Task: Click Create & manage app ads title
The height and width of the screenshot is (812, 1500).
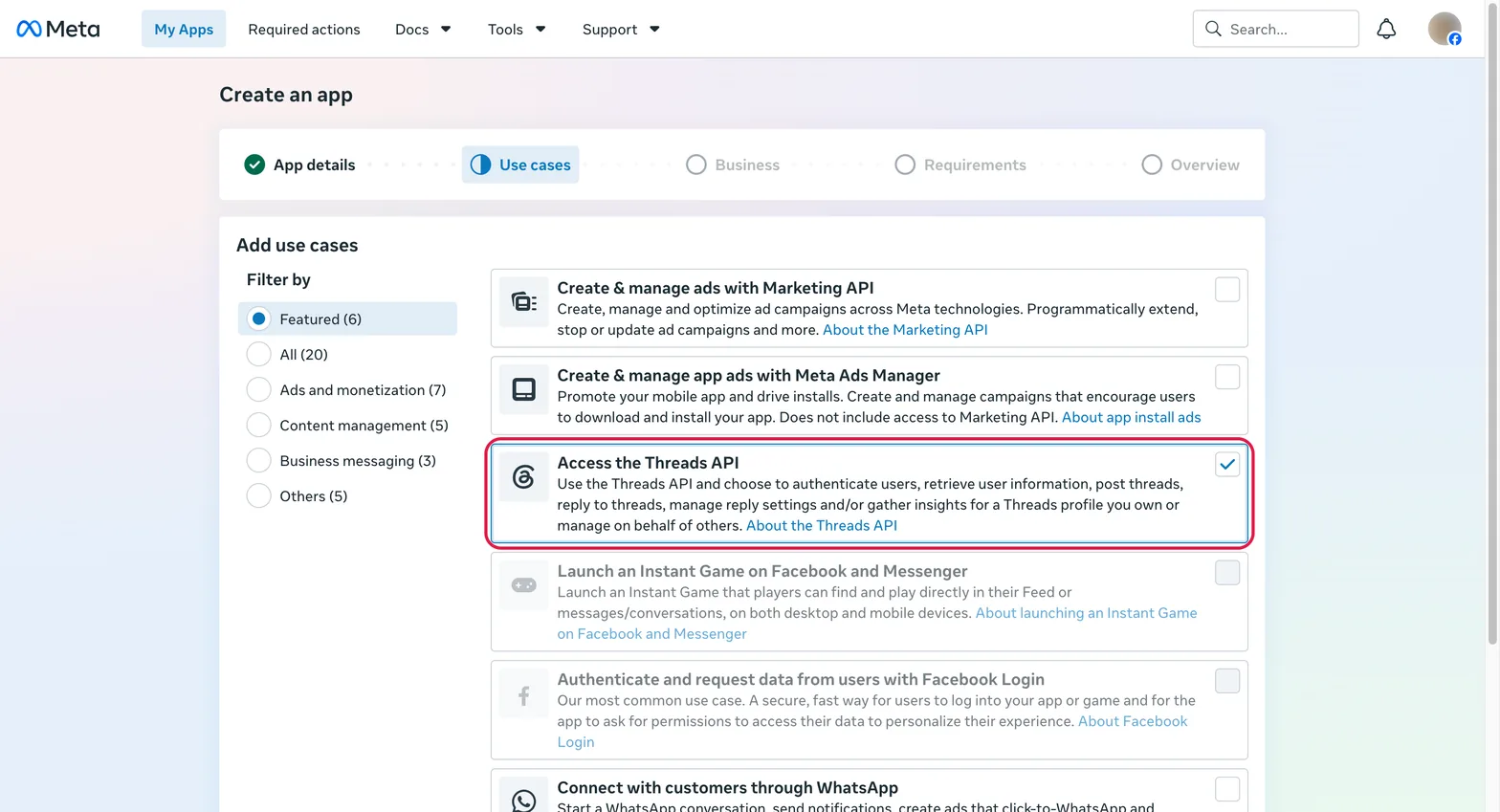Action: (748, 375)
